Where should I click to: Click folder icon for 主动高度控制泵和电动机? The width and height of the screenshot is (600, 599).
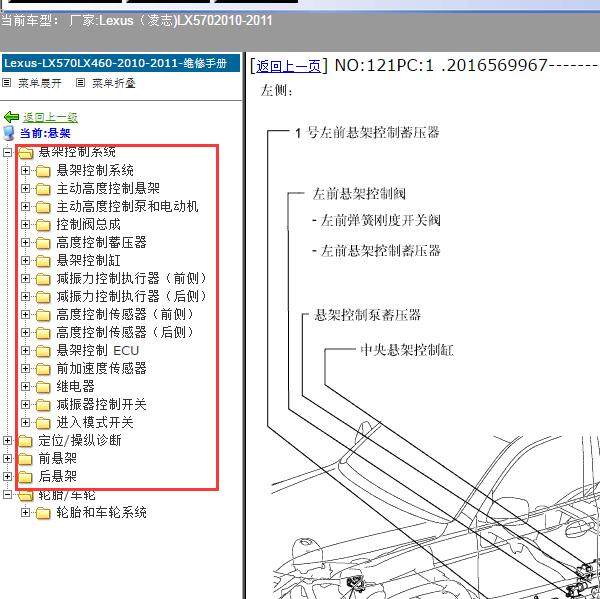click(43, 207)
